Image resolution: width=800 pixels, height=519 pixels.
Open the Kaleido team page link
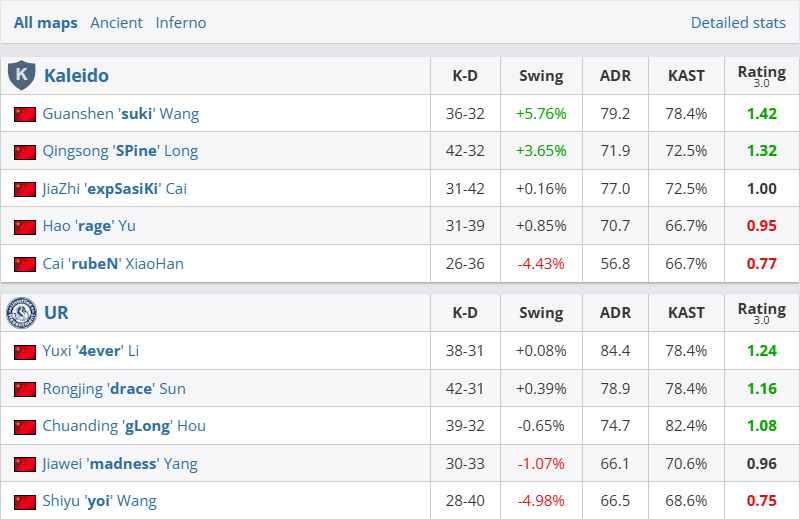coord(76,75)
